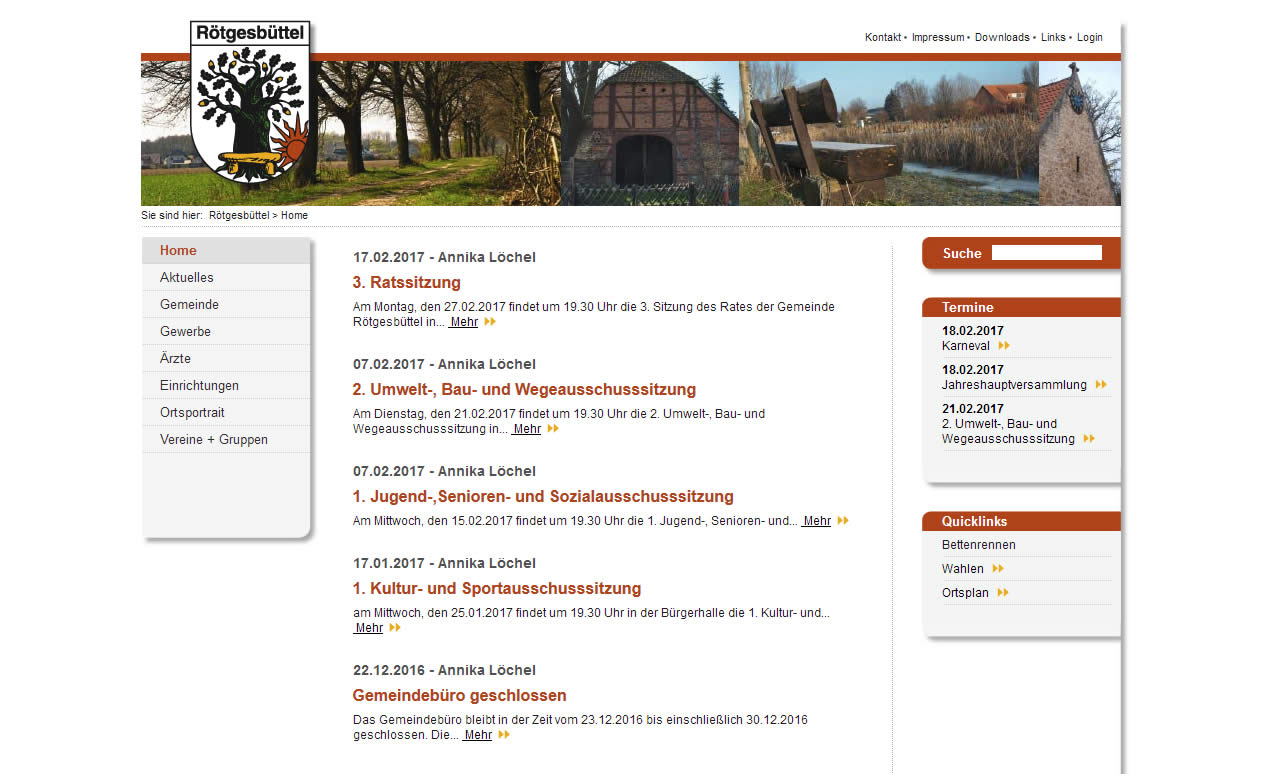Click the arrow icon next to Karneval
Viewport: 1262px width, 774px height.
coord(1004,346)
